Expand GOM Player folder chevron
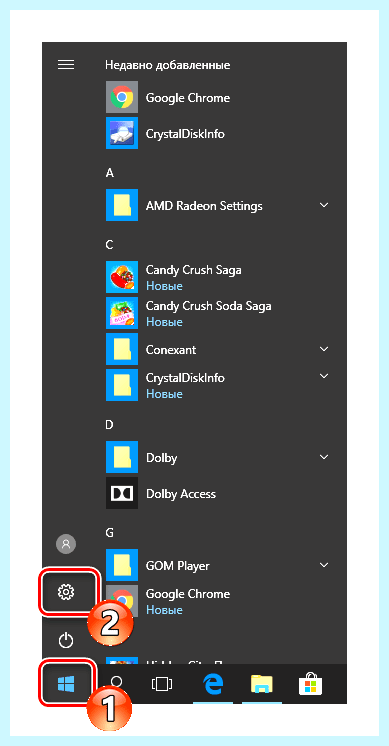This screenshot has height=746, width=389. tap(324, 565)
